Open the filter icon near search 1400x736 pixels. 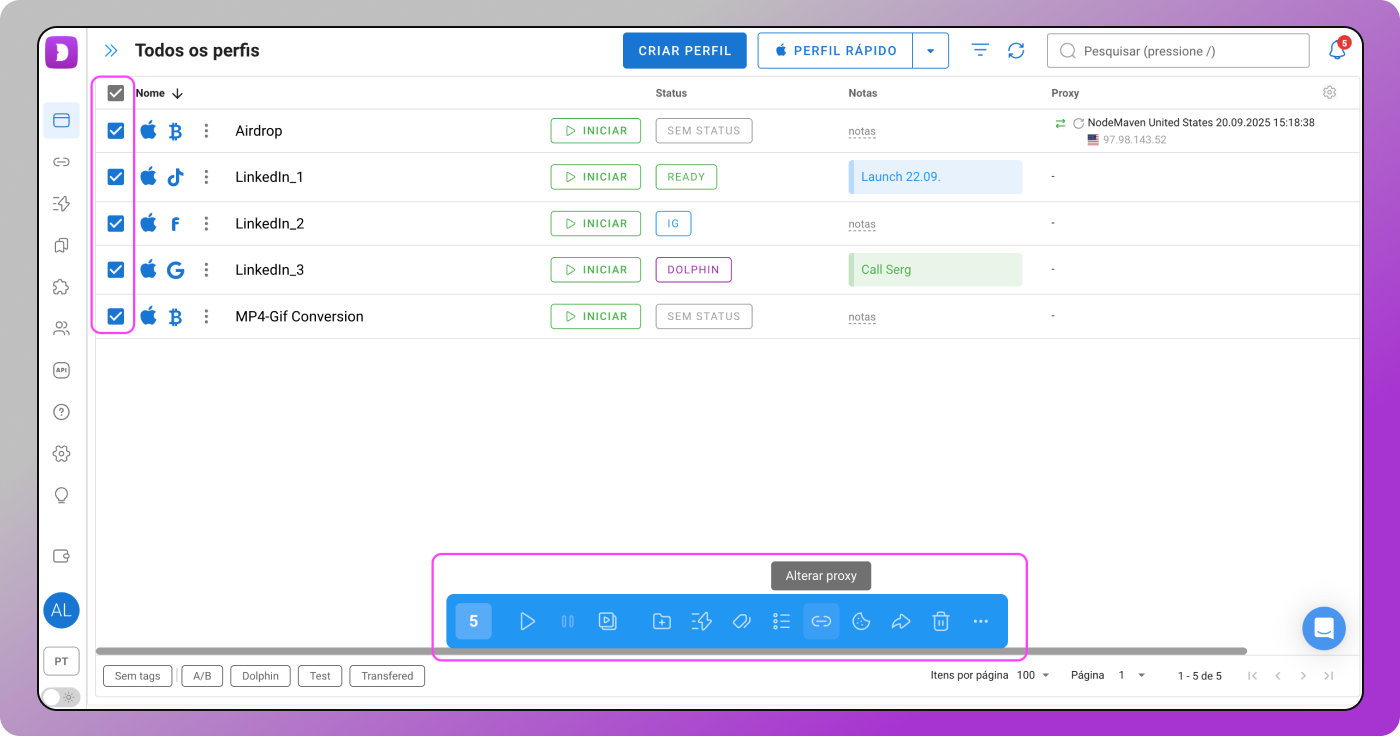(x=980, y=50)
